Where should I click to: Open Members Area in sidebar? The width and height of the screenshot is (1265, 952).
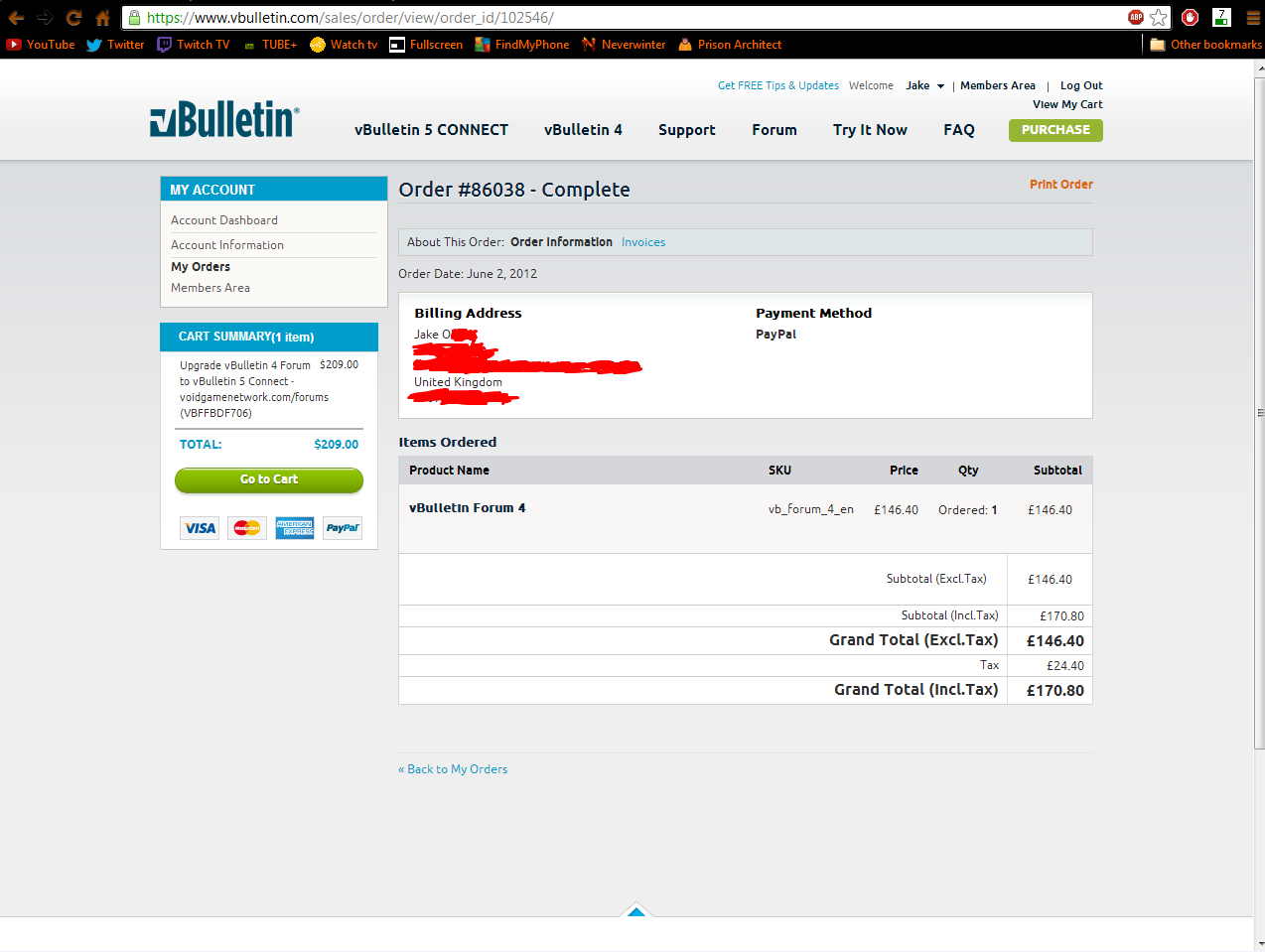[x=211, y=288]
